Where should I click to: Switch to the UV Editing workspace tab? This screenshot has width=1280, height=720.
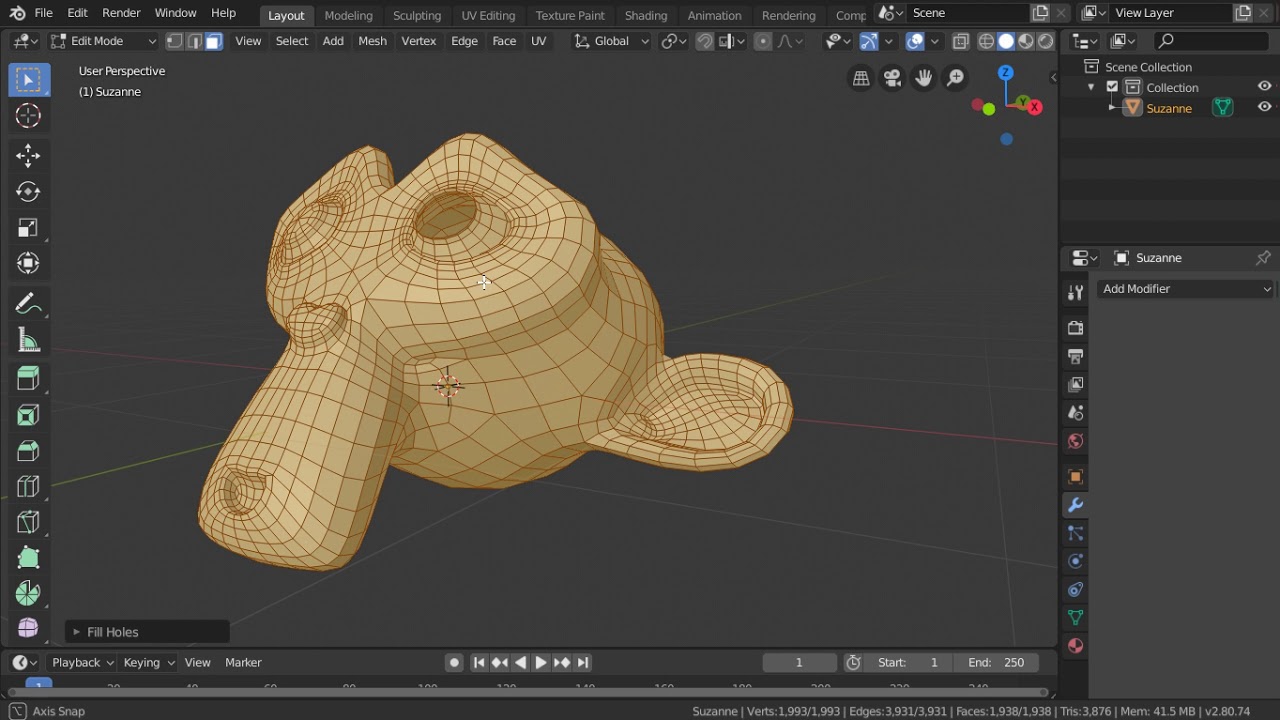(488, 15)
